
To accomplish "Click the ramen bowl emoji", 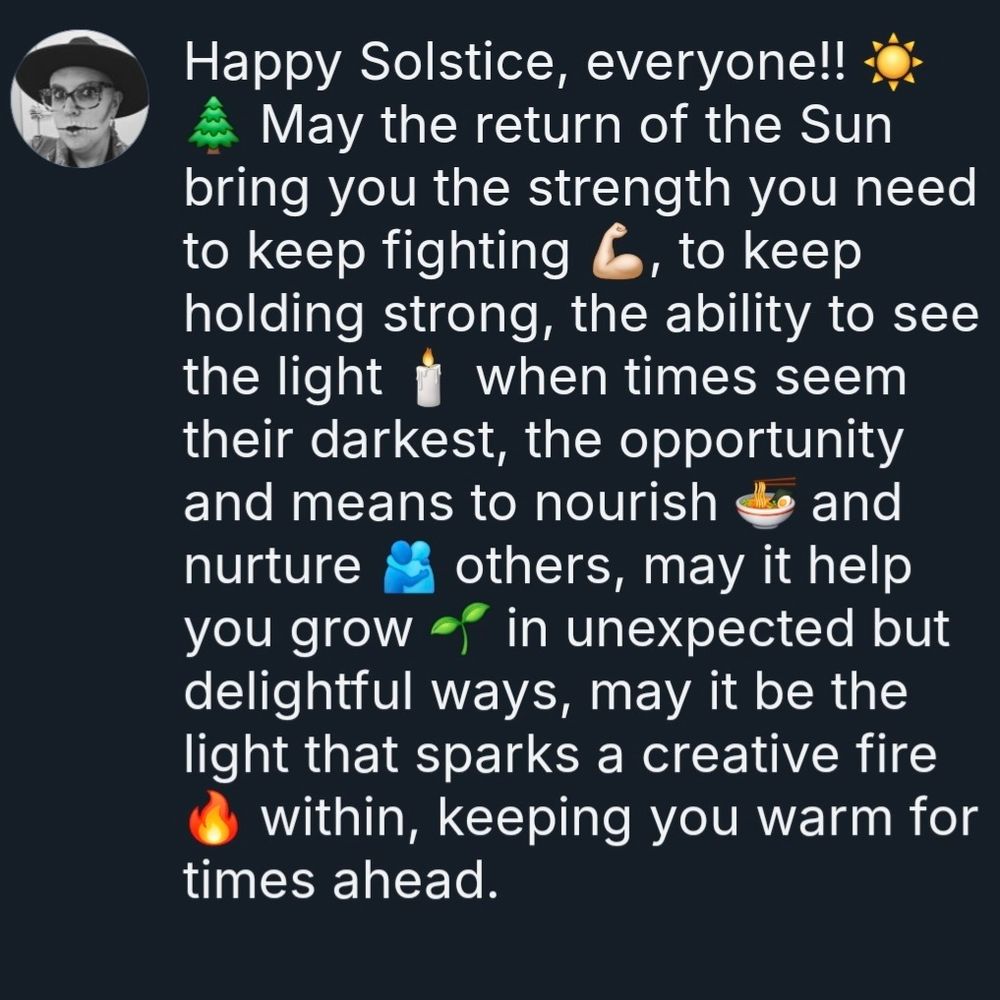I will (765, 503).
